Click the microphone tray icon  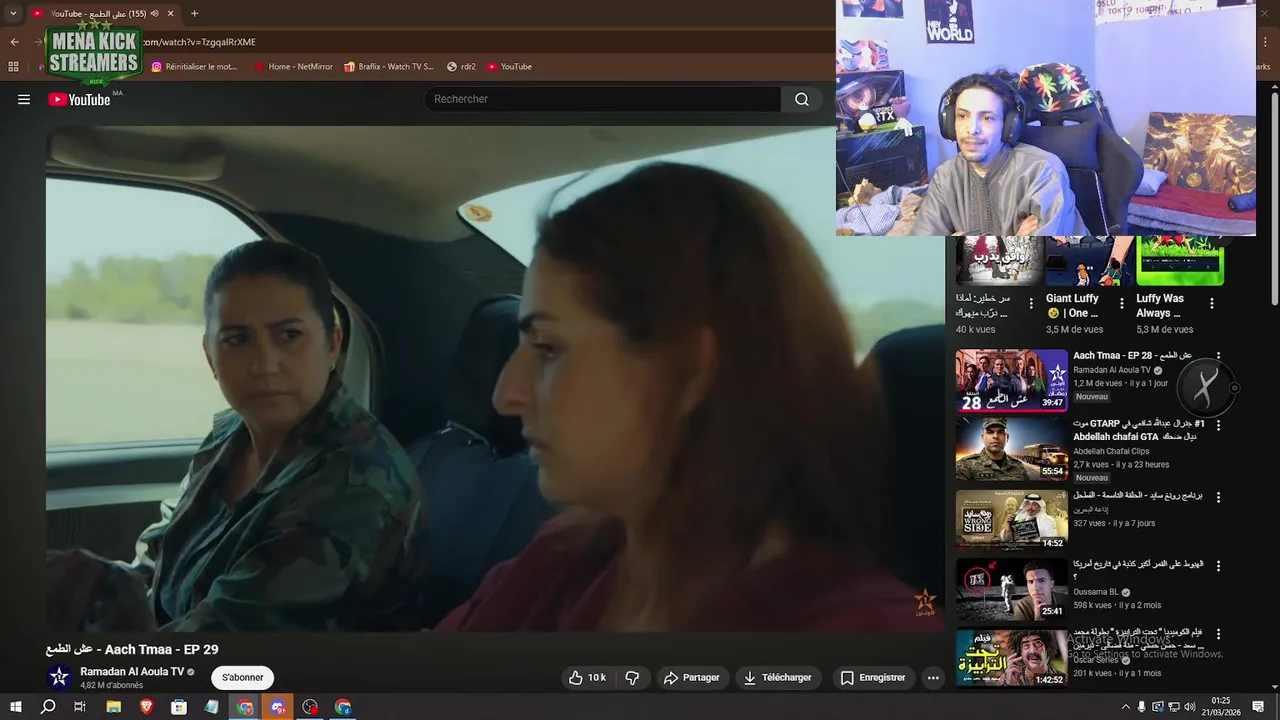point(1142,707)
